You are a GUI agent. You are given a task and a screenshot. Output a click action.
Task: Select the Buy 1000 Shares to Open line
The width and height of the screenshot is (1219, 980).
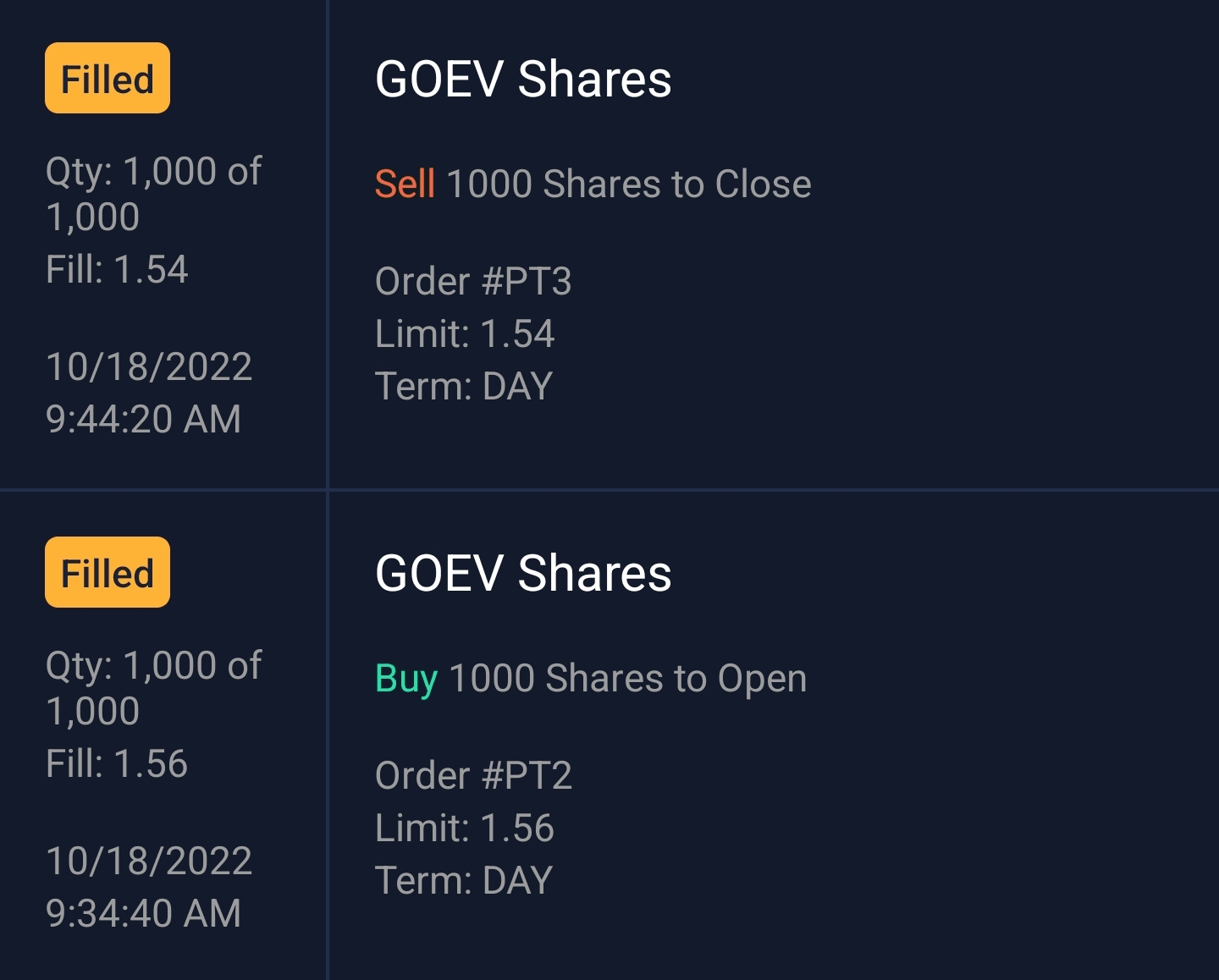pos(591,679)
